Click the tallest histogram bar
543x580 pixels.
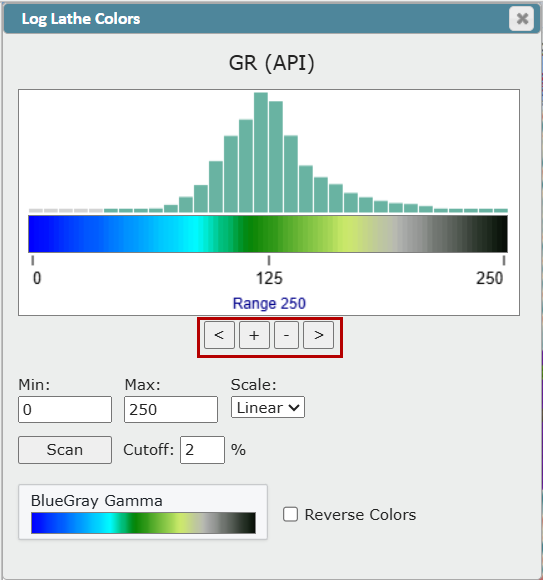click(x=261, y=152)
